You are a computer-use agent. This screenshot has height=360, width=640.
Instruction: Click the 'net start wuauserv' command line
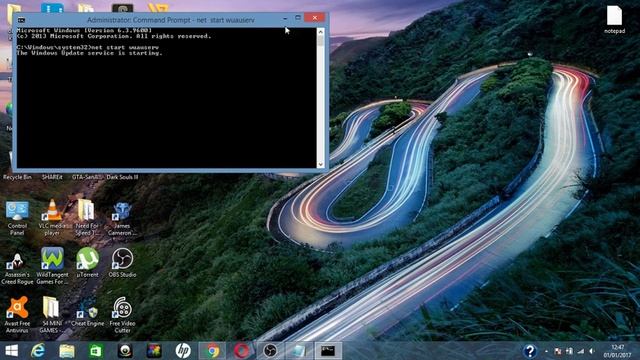[88, 47]
